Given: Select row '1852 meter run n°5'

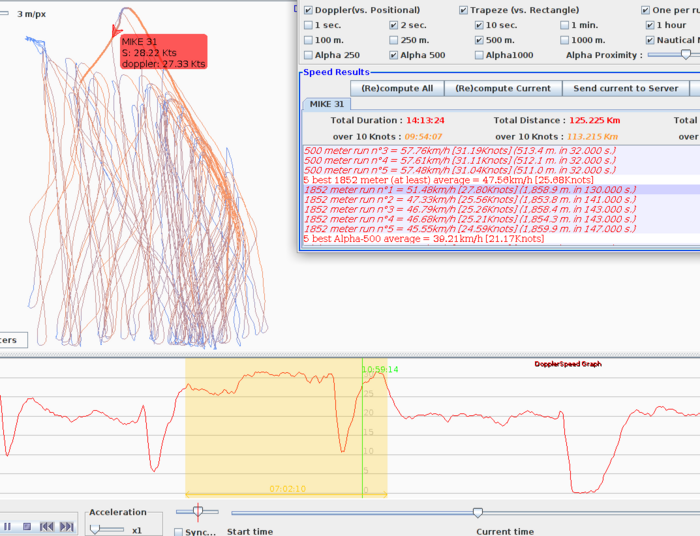Looking at the screenshot, I should click(501, 229).
